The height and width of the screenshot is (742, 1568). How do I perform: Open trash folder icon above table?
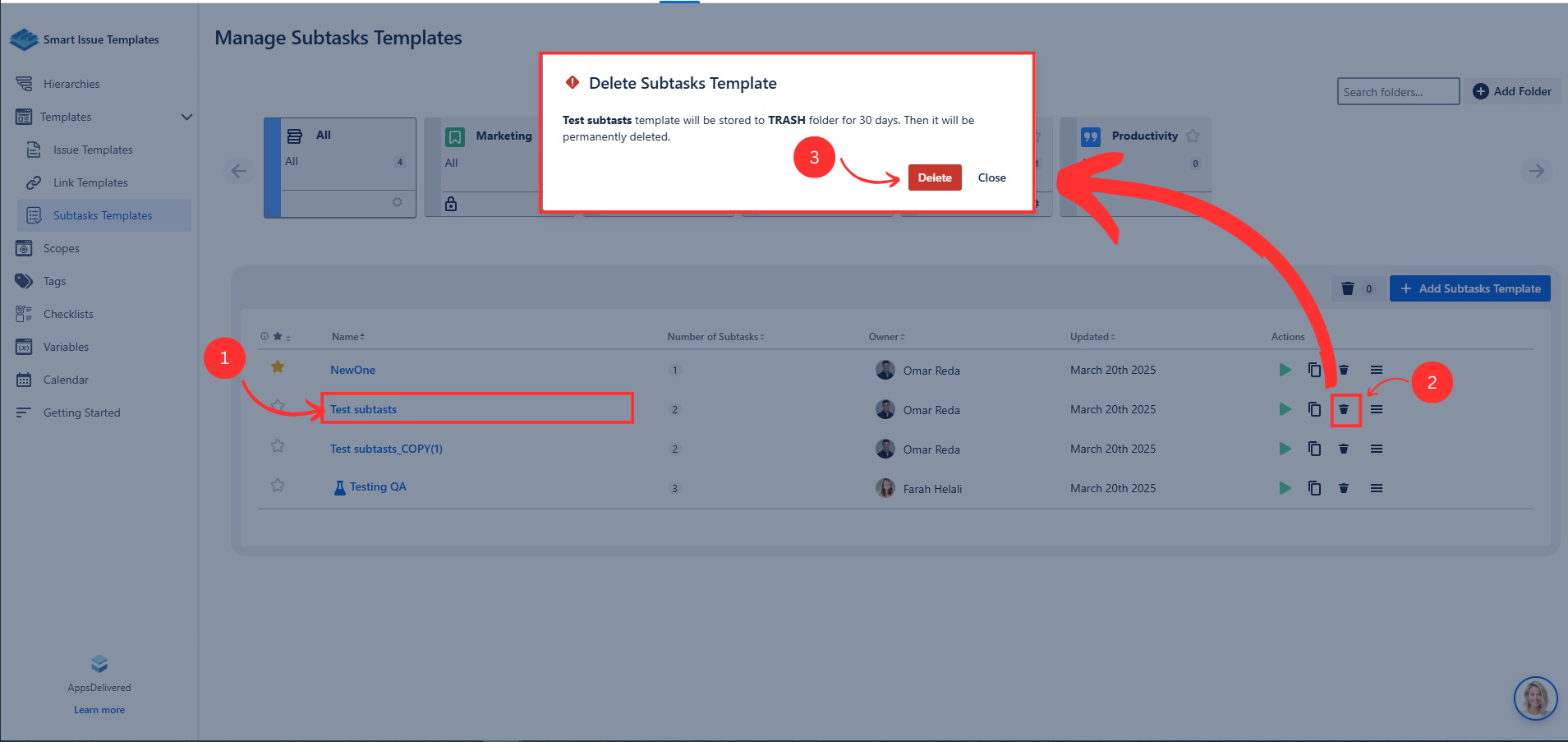click(1348, 288)
